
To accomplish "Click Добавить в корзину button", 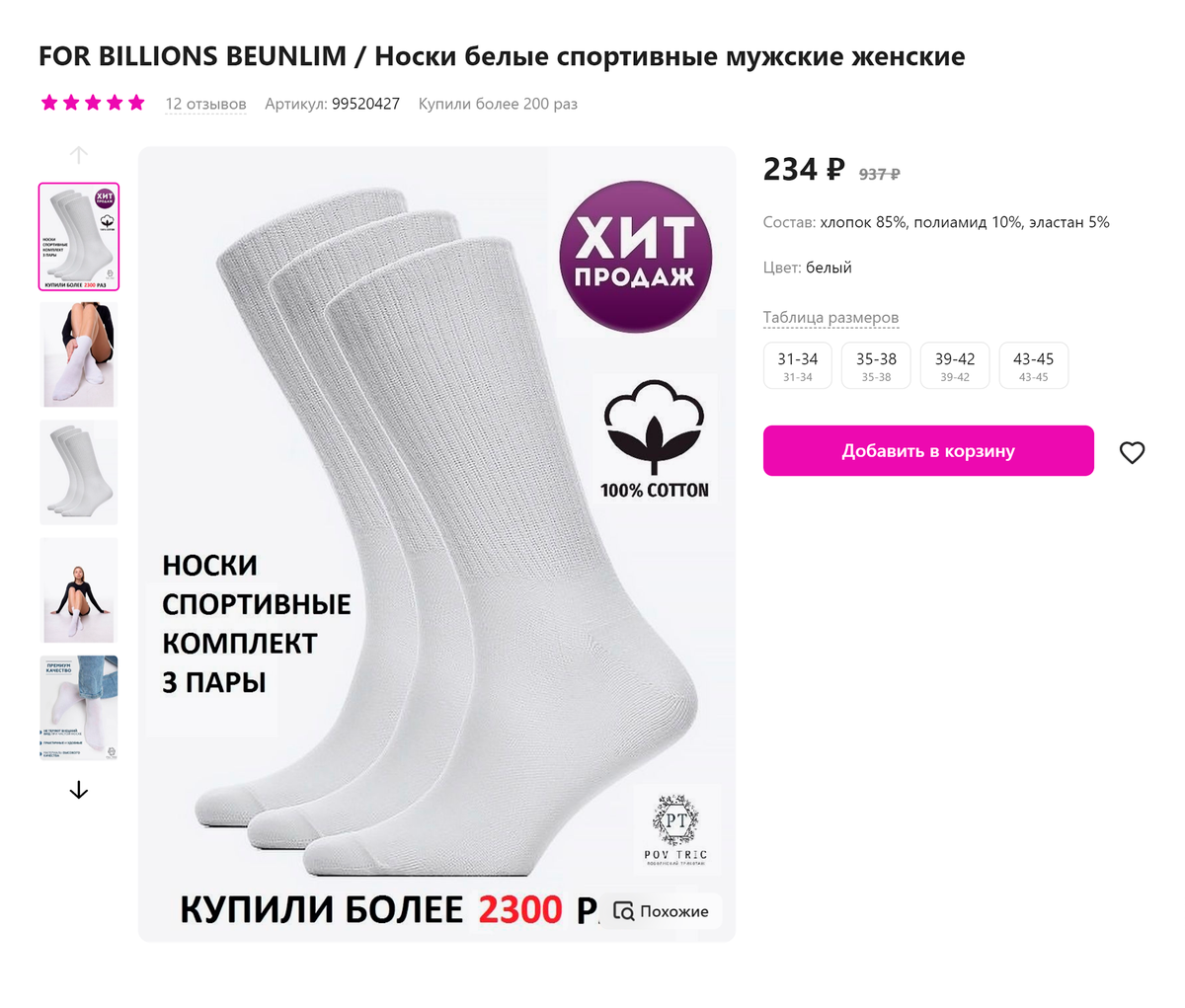I will click(928, 451).
